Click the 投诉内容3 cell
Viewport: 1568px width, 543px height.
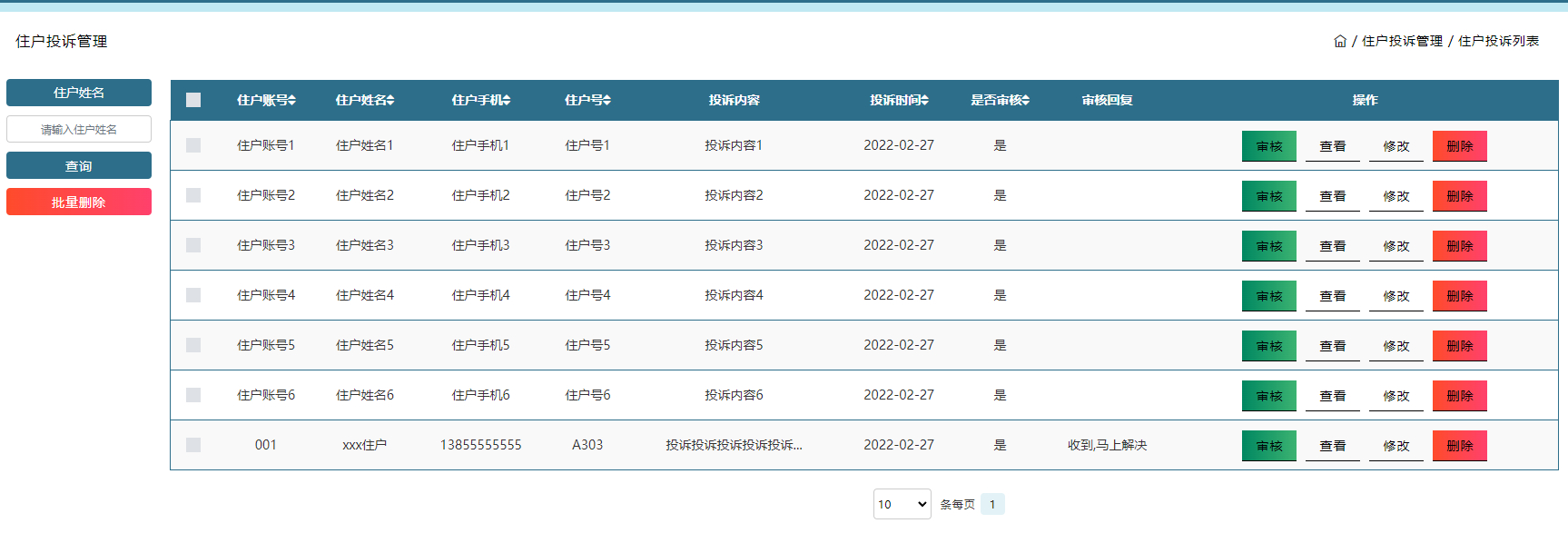(734, 245)
